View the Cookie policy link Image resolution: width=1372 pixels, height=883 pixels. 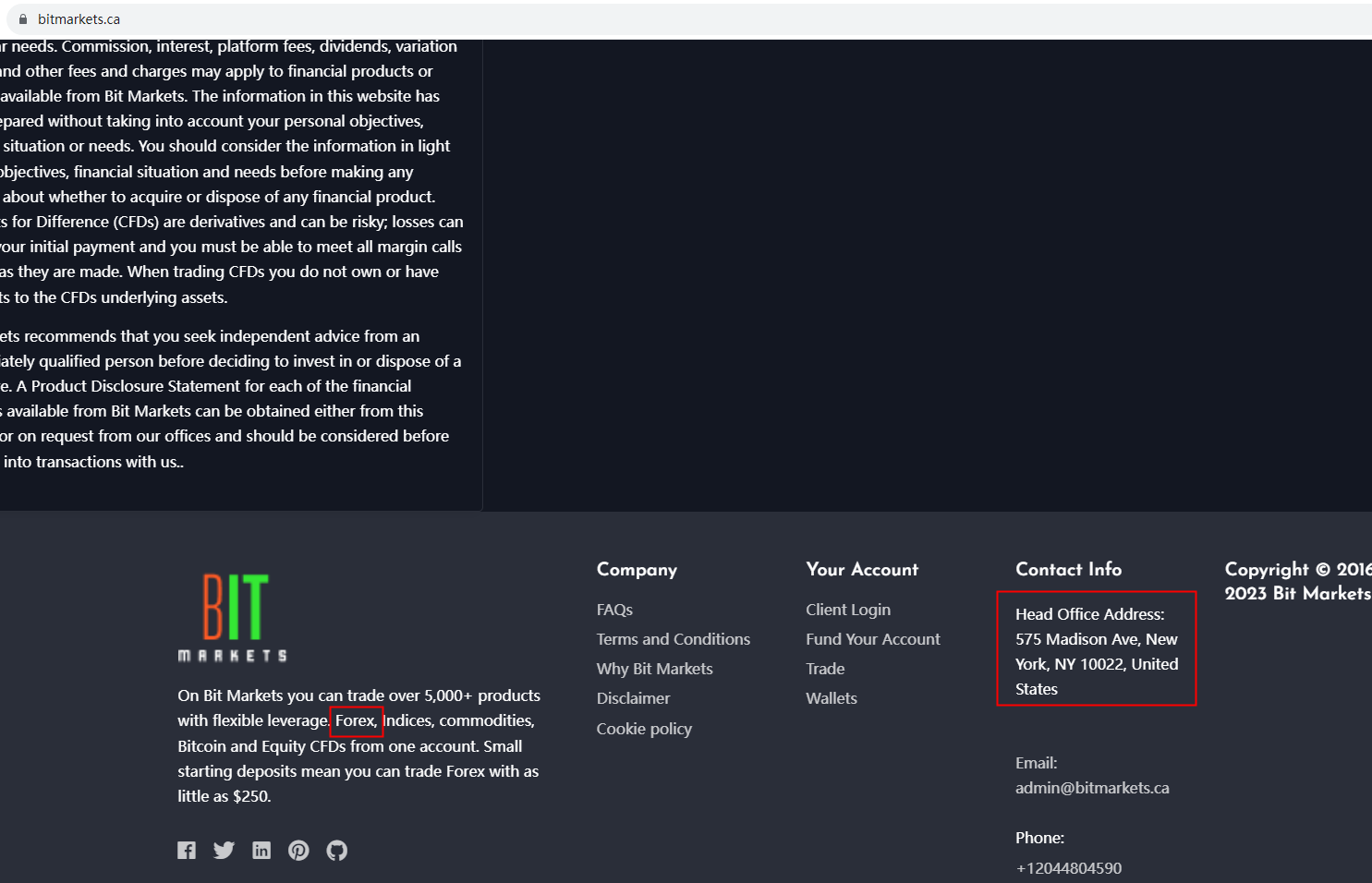[x=644, y=729]
